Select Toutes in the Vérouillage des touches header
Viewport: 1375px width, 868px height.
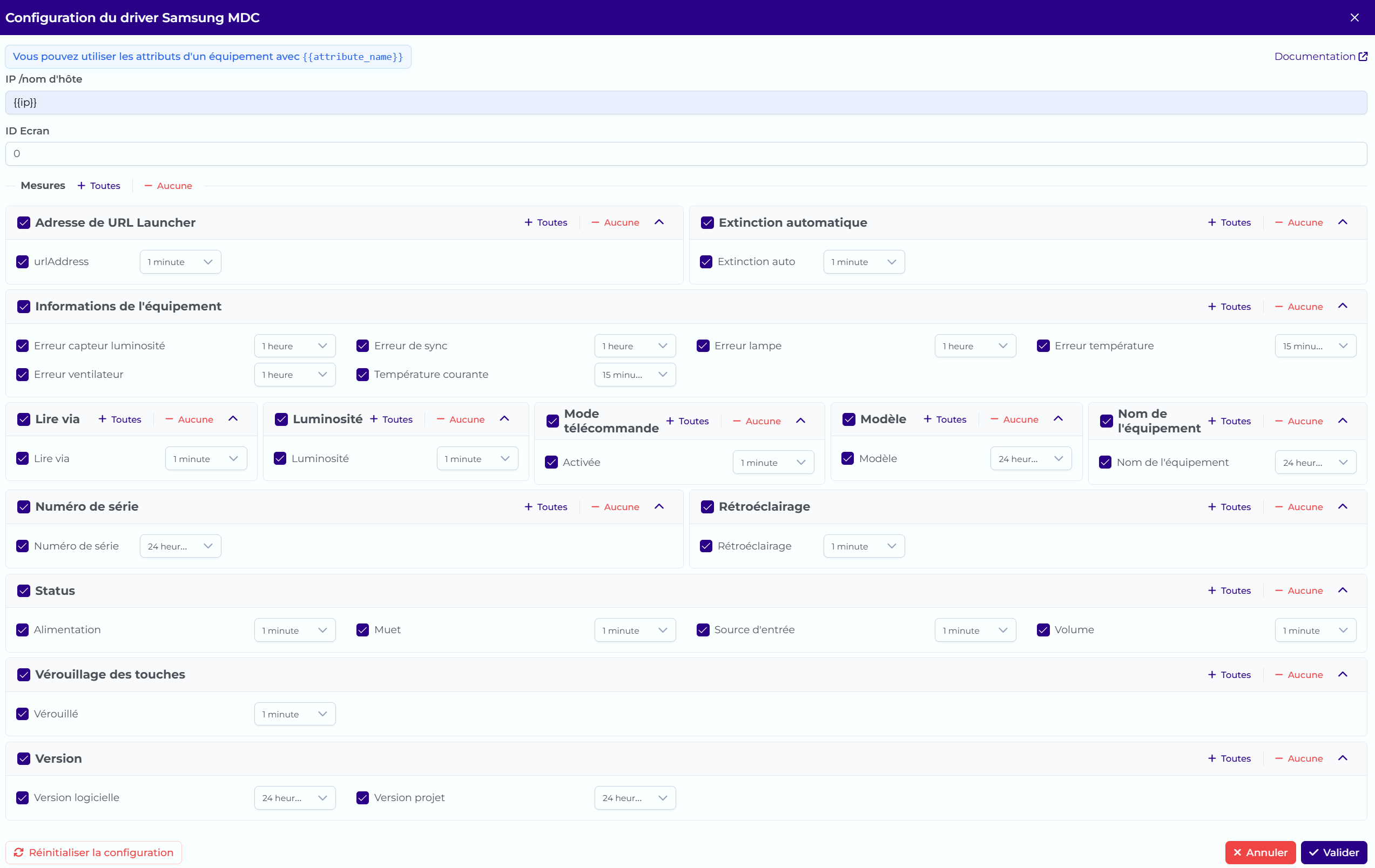pos(1229,675)
